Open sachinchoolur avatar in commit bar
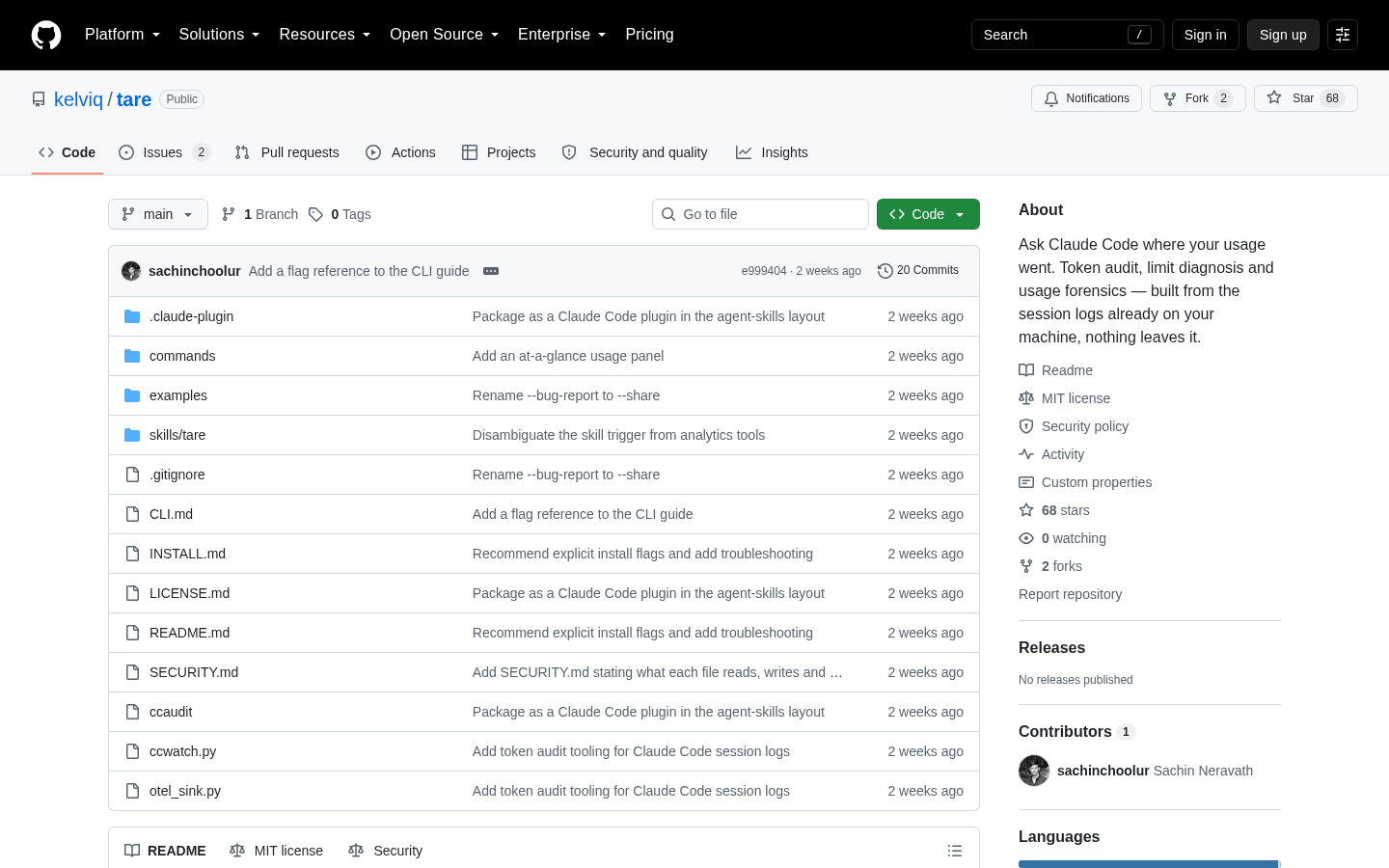 [x=131, y=271]
